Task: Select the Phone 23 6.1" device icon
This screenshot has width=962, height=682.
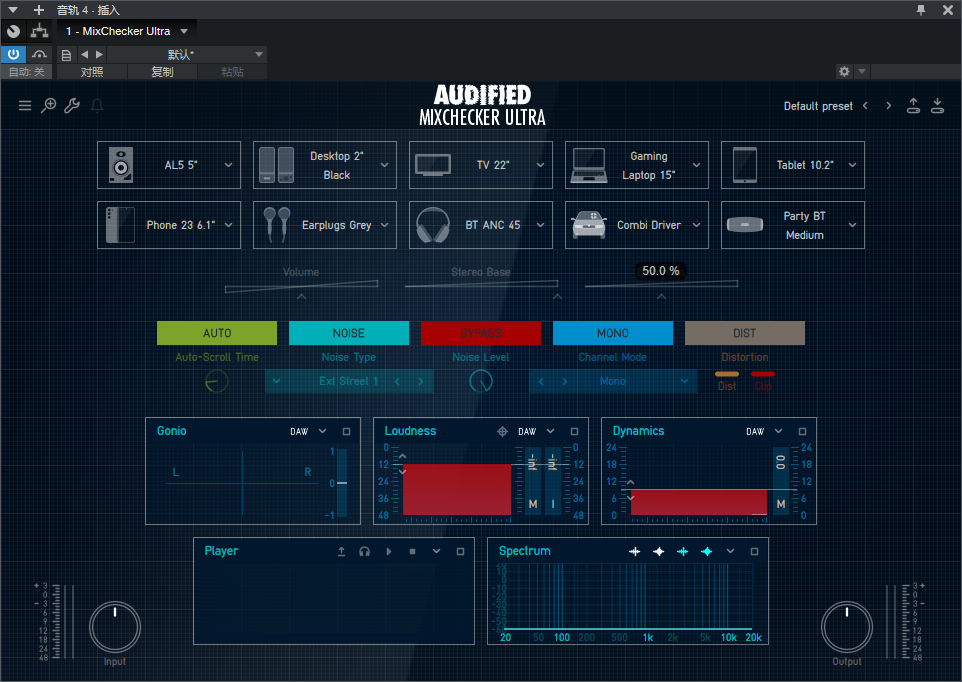Action: tap(120, 225)
